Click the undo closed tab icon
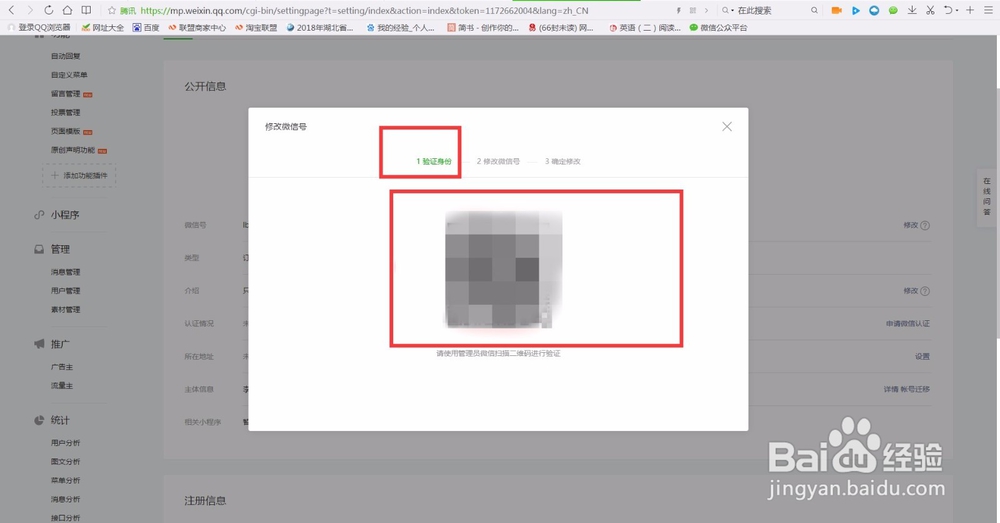 click(x=948, y=10)
